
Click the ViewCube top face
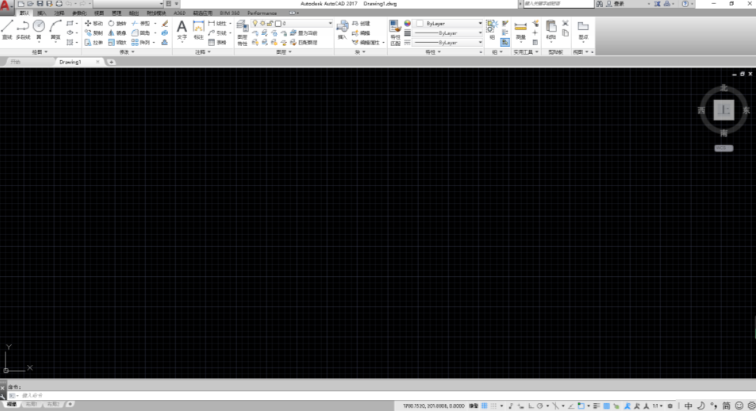tap(722, 105)
